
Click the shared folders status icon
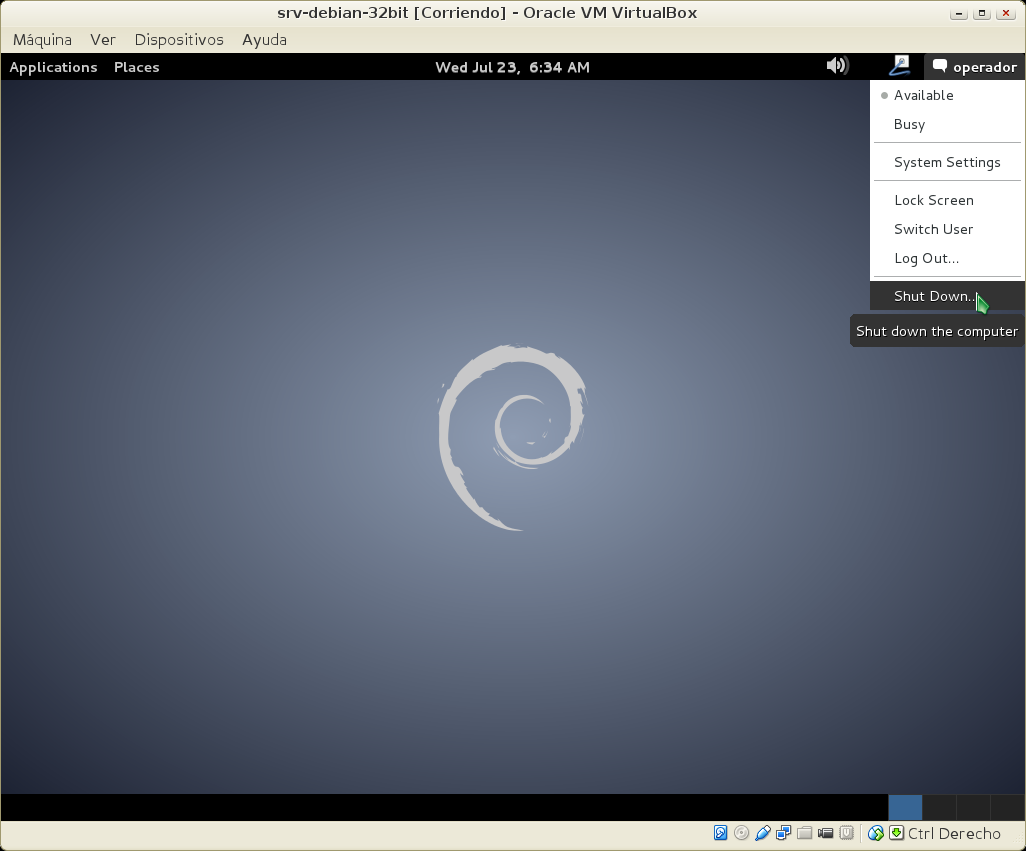804,833
